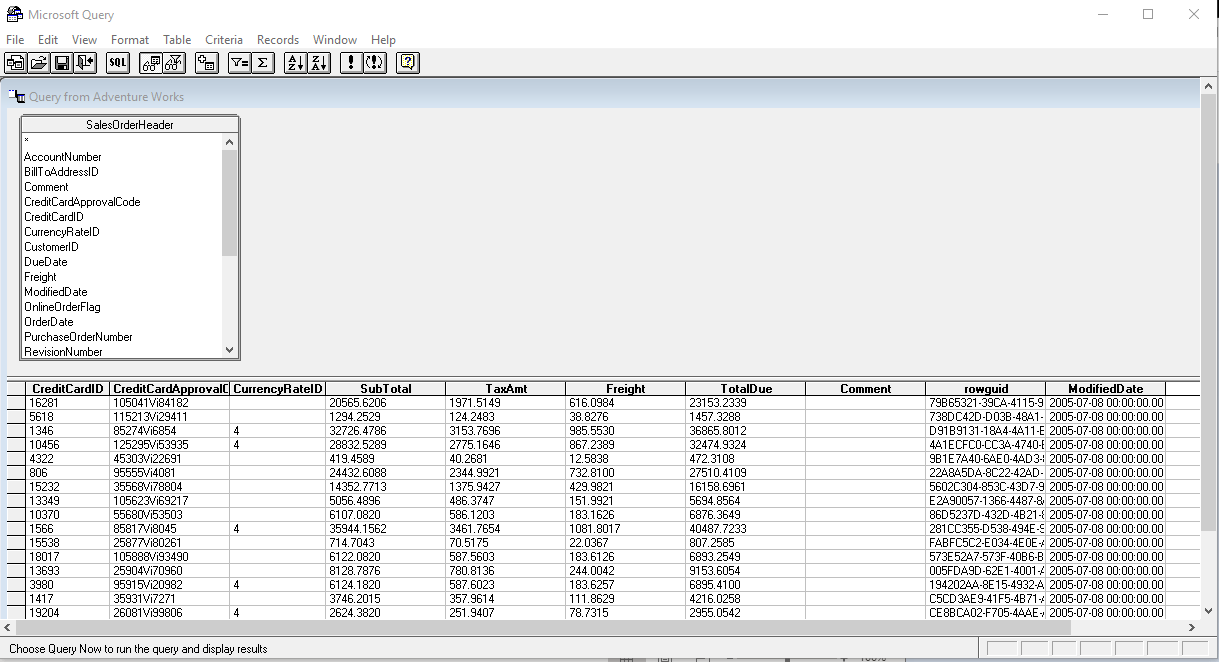Open the Table menu
The height and width of the screenshot is (662, 1219).
click(177, 40)
